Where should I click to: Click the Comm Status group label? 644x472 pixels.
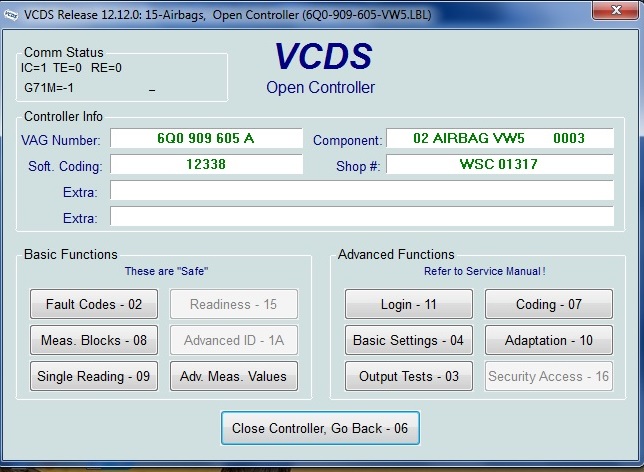pos(64,52)
